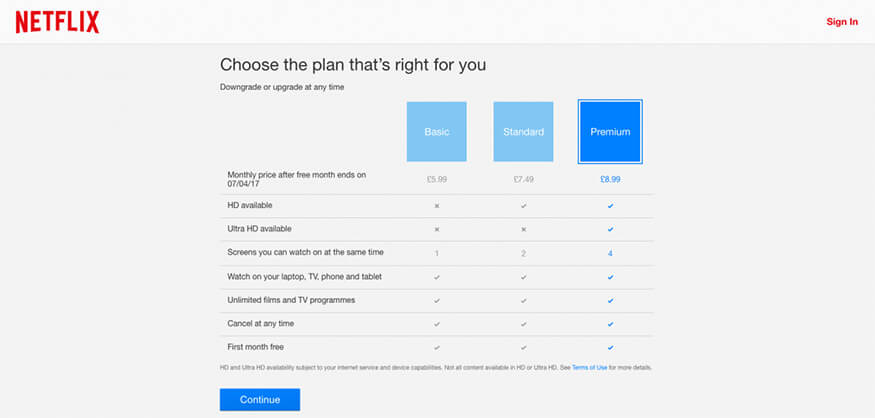Open the Terms of Use link
This screenshot has height=418, width=875.
(589, 368)
